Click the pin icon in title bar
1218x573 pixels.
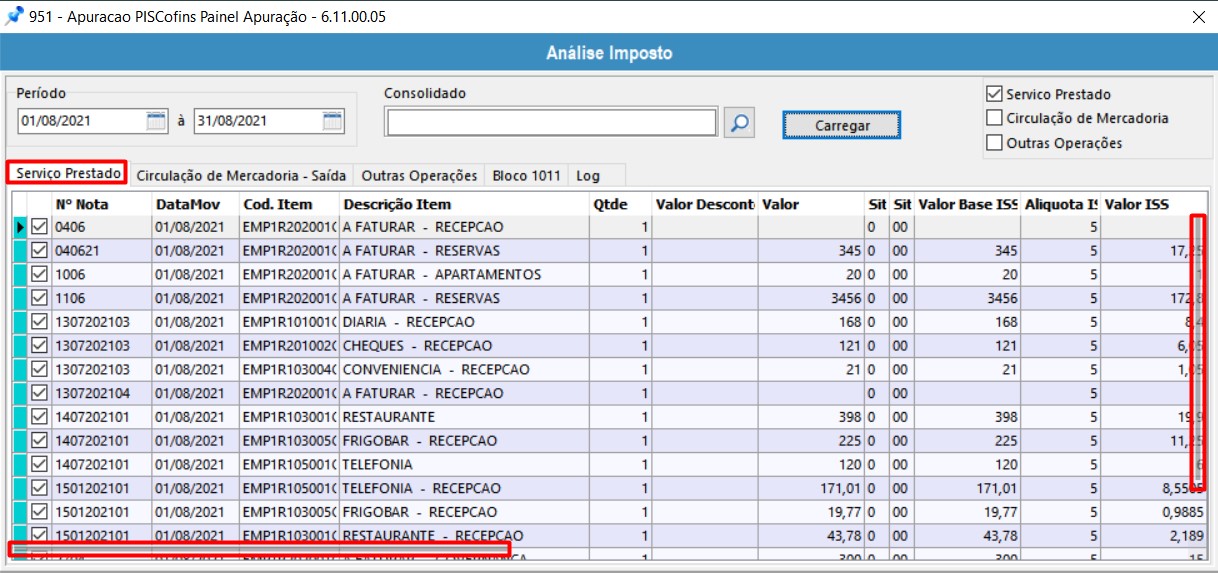(15, 16)
